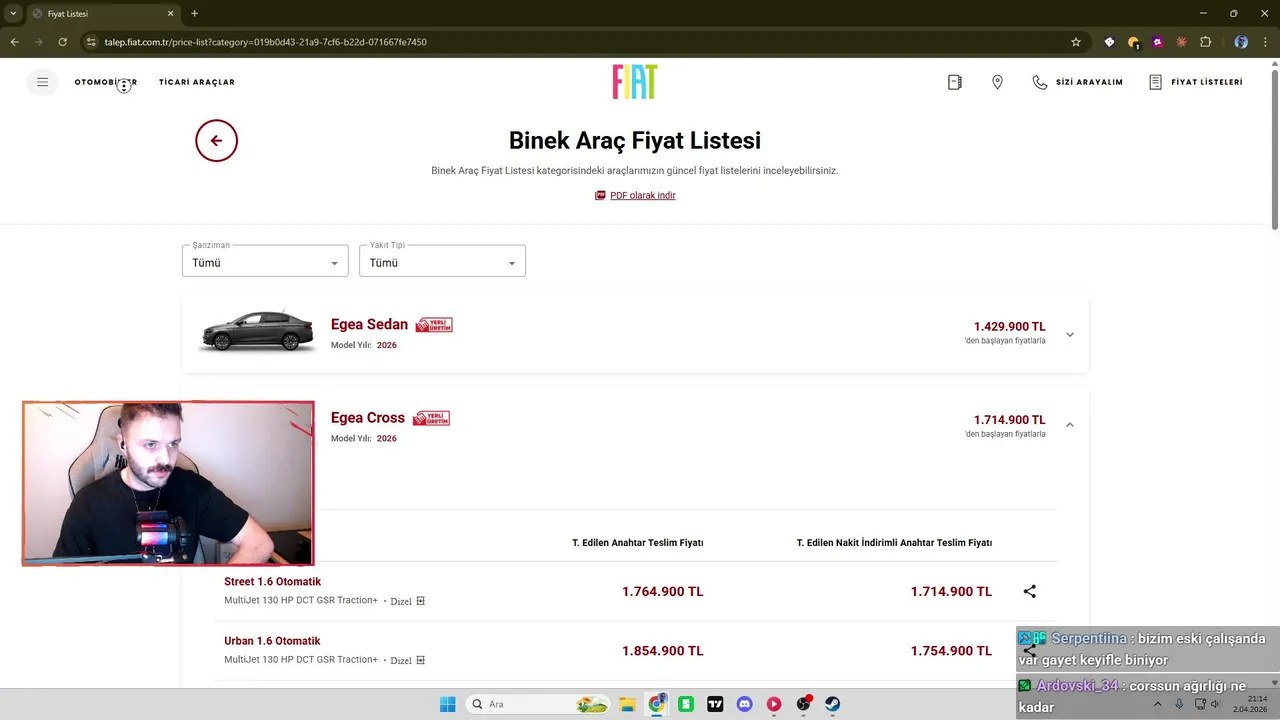
Task: Click the circular back arrow button
Action: click(216, 141)
